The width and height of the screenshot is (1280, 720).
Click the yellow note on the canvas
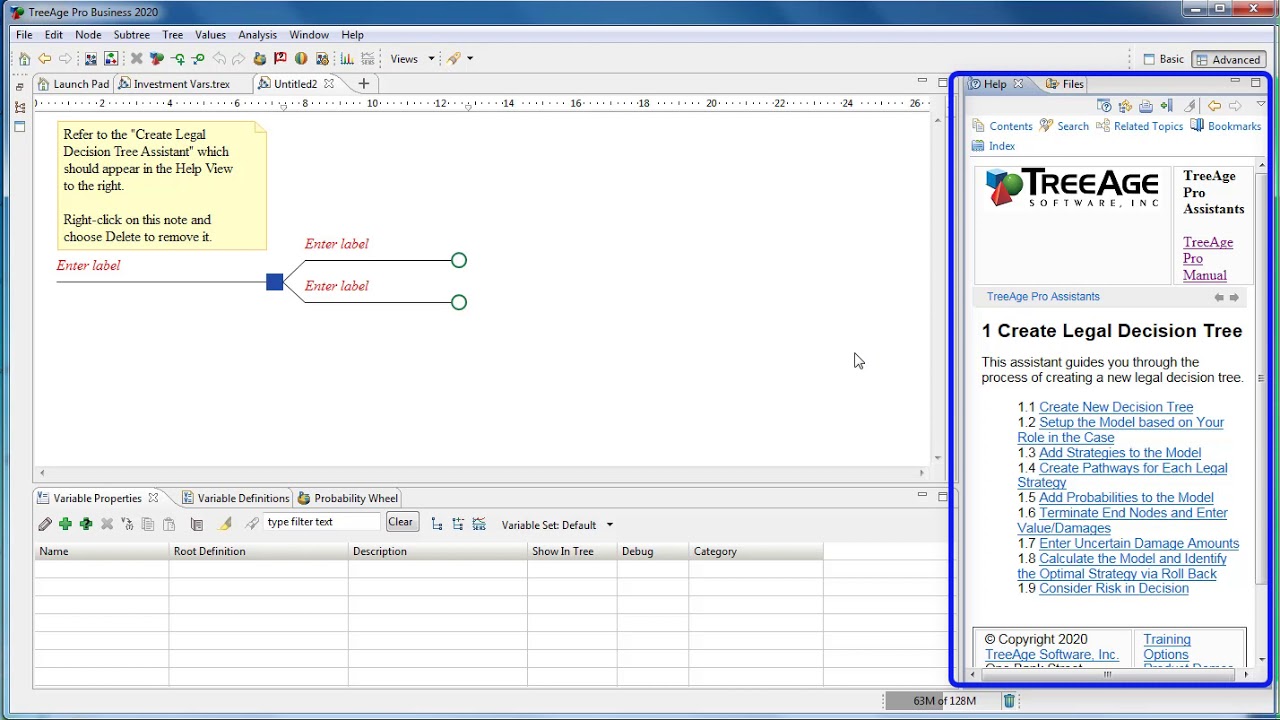tap(162, 186)
